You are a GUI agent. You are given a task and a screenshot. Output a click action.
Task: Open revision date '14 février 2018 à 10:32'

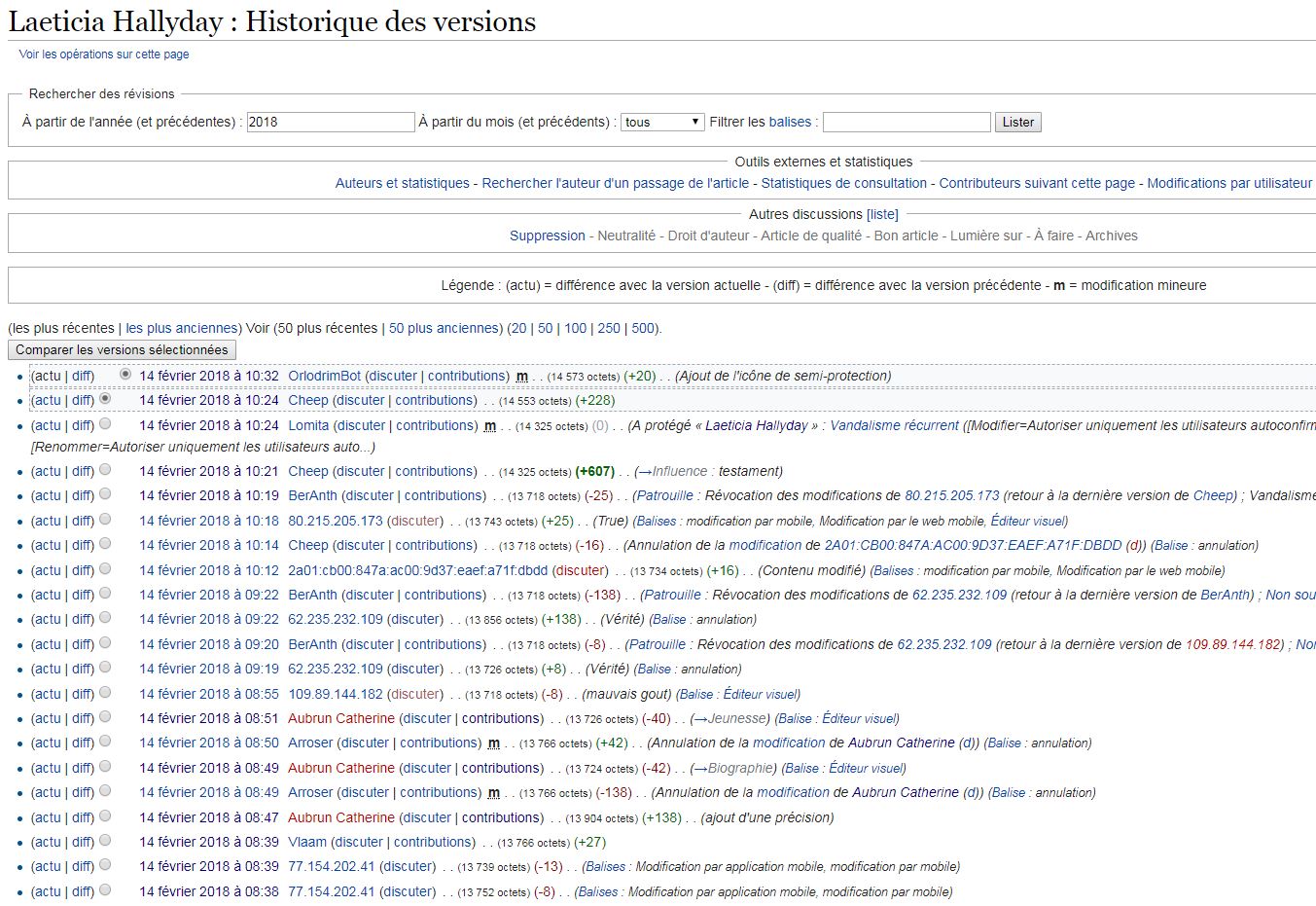[x=209, y=376]
